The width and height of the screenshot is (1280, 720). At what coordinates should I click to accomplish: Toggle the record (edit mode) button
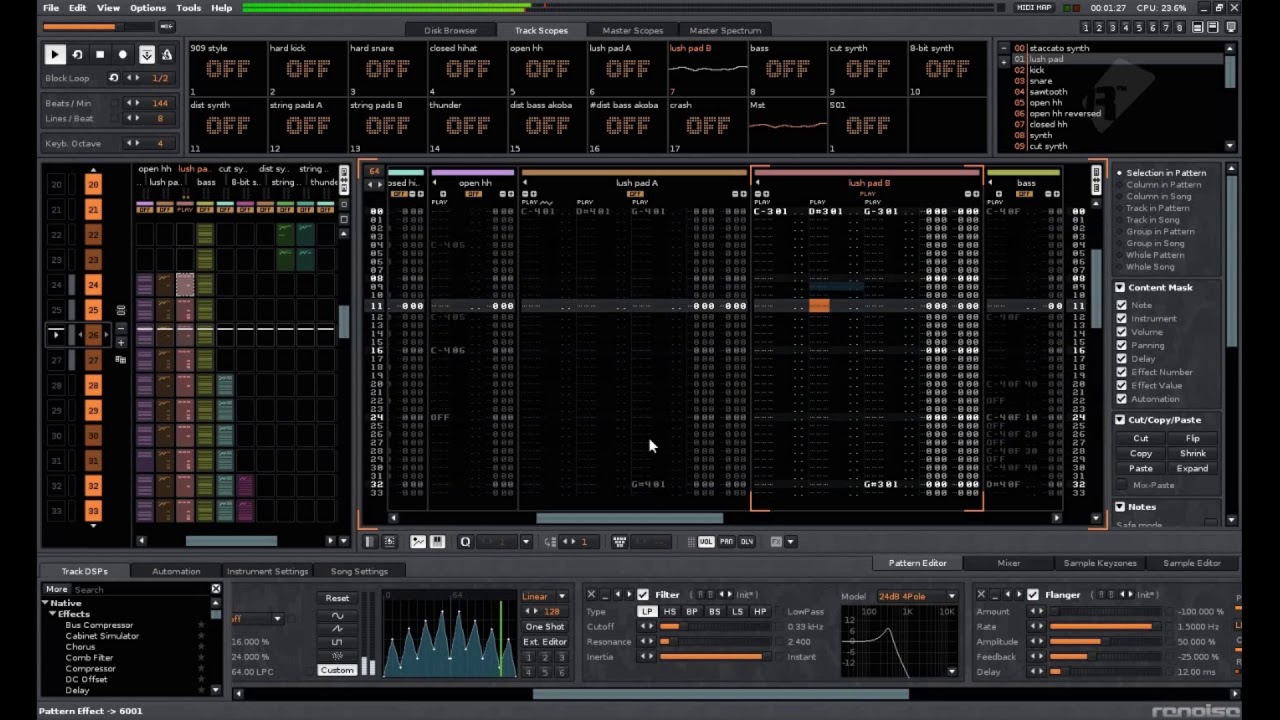coord(123,55)
